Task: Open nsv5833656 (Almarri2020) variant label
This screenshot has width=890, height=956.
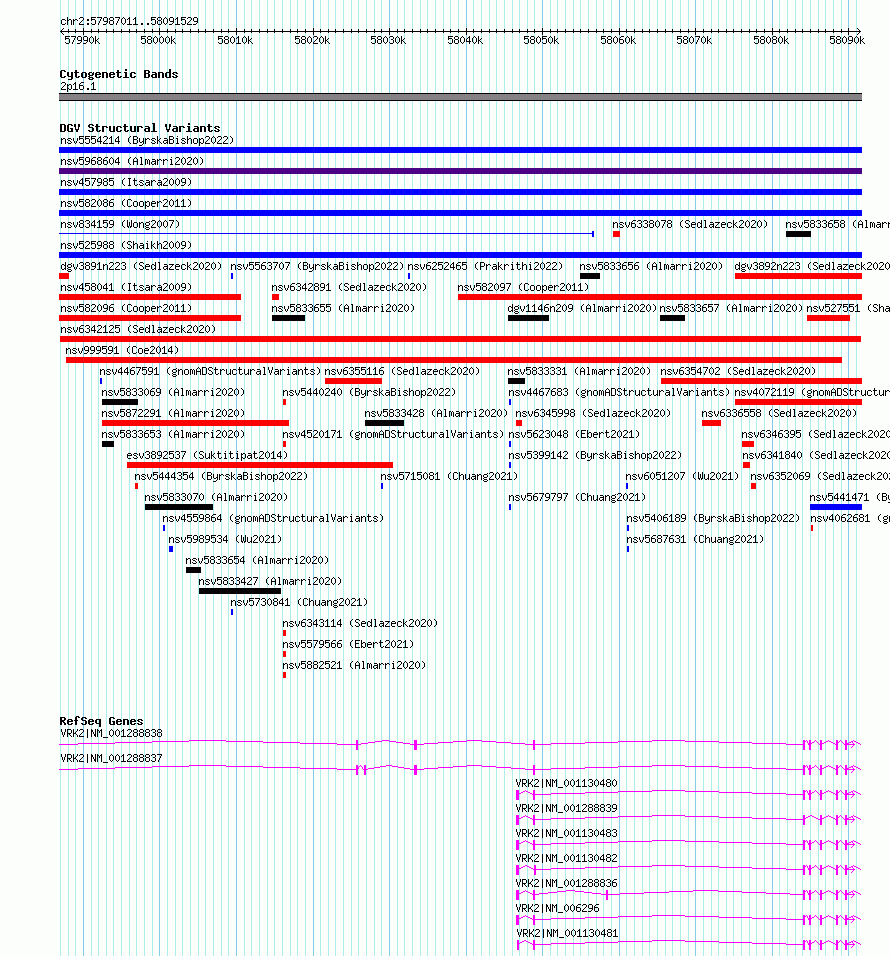Action: click(651, 266)
